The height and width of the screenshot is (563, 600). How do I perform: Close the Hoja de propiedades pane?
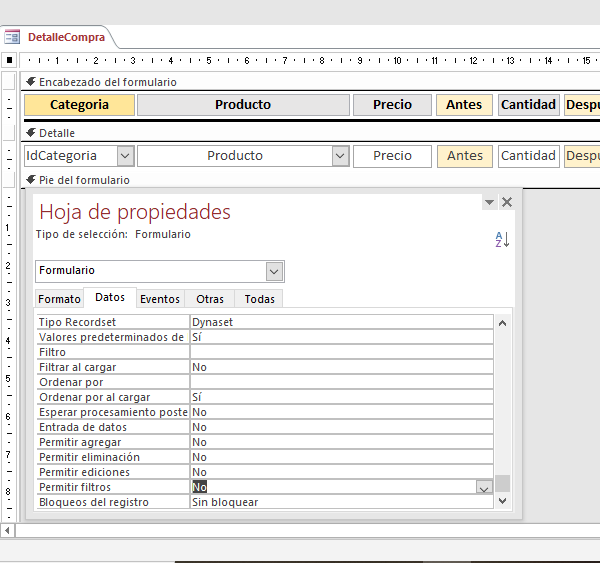507,202
